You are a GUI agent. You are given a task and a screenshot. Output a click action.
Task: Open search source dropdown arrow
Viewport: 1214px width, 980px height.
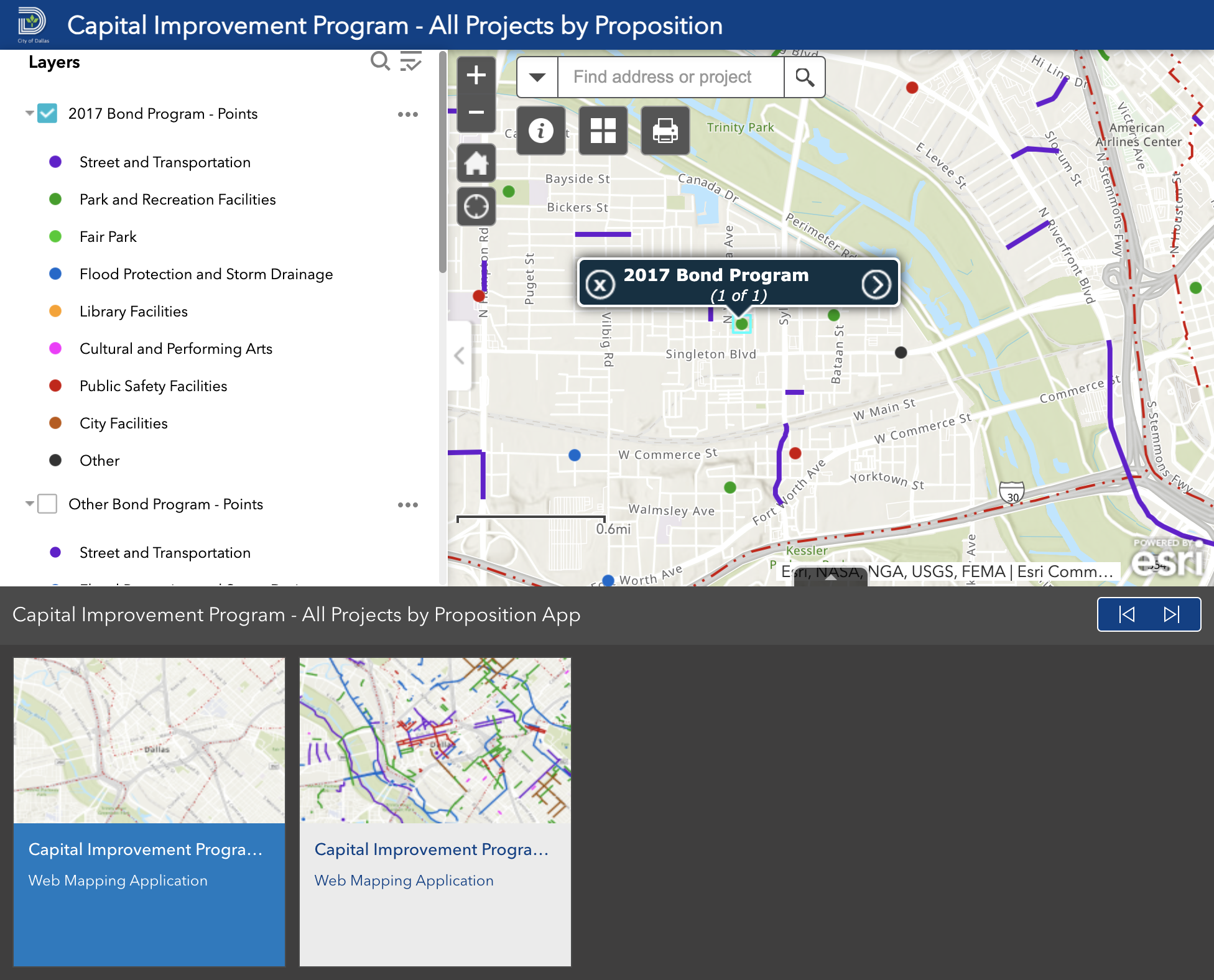(x=537, y=77)
